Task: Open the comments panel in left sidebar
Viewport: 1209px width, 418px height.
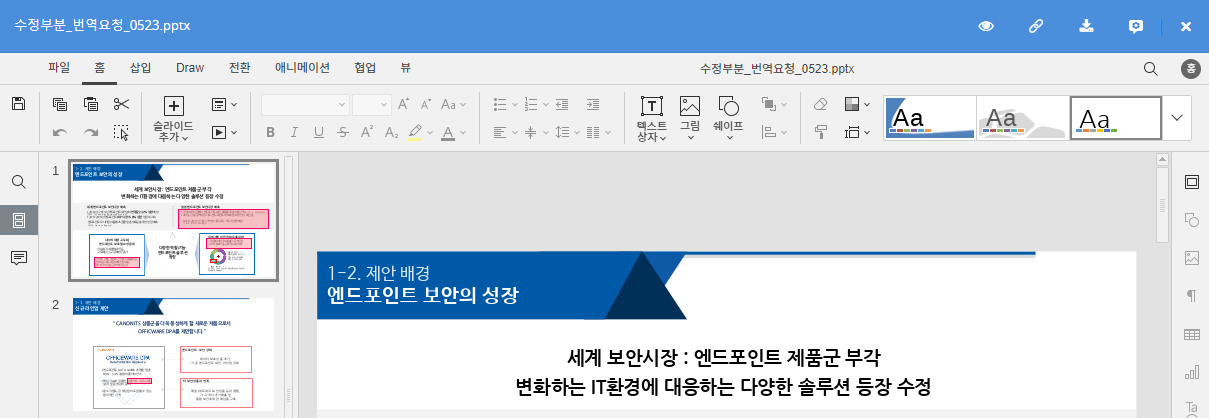Action: (18, 258)
